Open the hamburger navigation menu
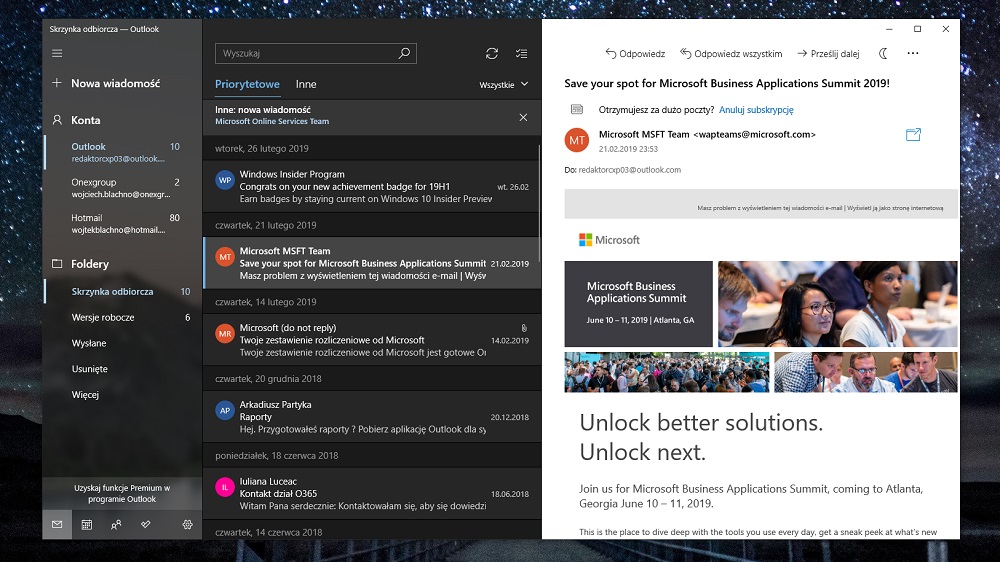The height and width of the screenshot is (562, 1000). click(57, 54)
